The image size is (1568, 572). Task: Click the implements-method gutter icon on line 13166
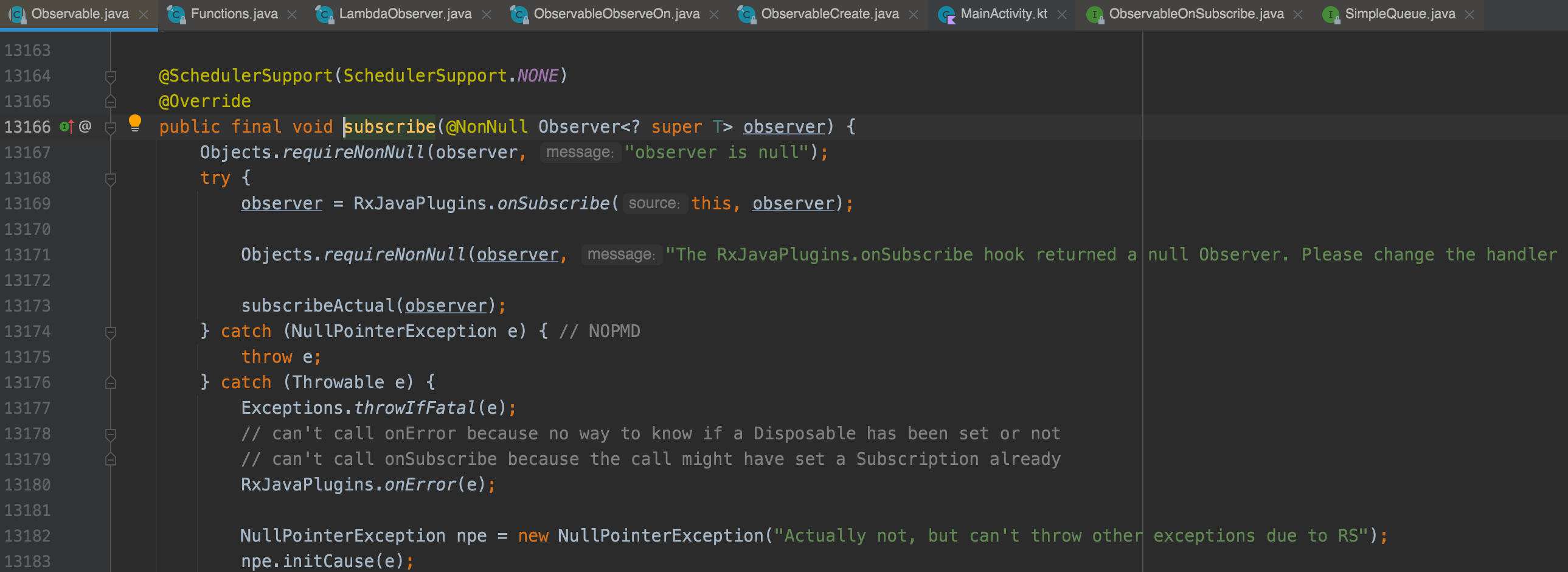click(66, 127)
